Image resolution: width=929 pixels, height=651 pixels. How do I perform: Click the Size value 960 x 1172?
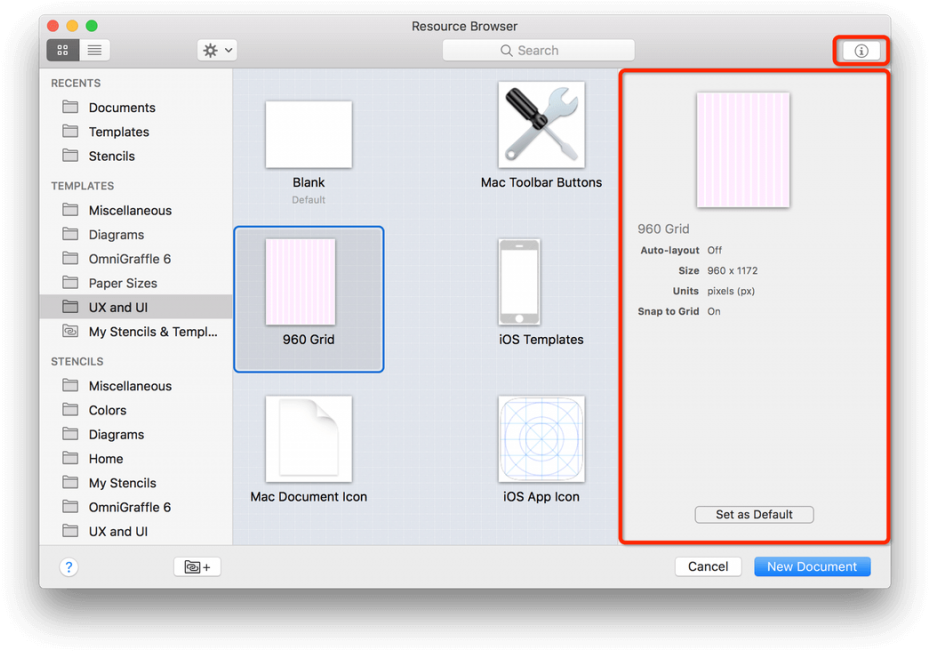(732, 271)
